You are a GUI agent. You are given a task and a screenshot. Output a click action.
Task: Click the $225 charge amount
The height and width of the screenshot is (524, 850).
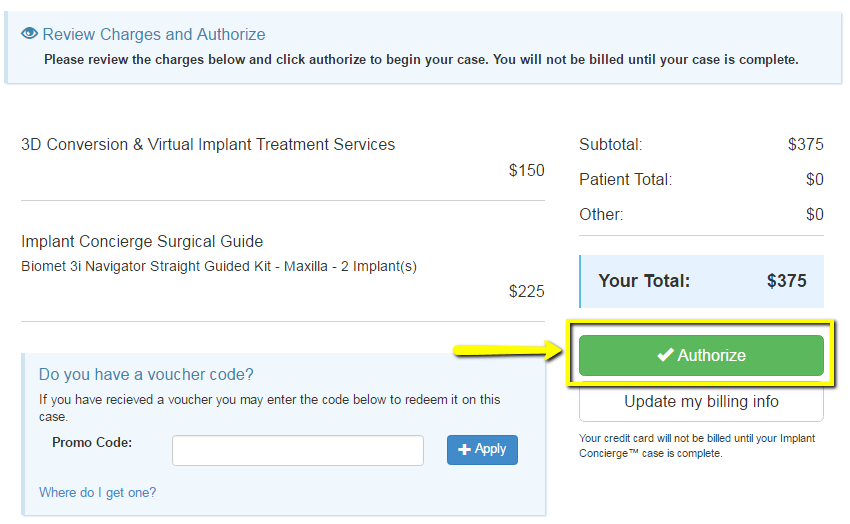(x=526, y=291)
